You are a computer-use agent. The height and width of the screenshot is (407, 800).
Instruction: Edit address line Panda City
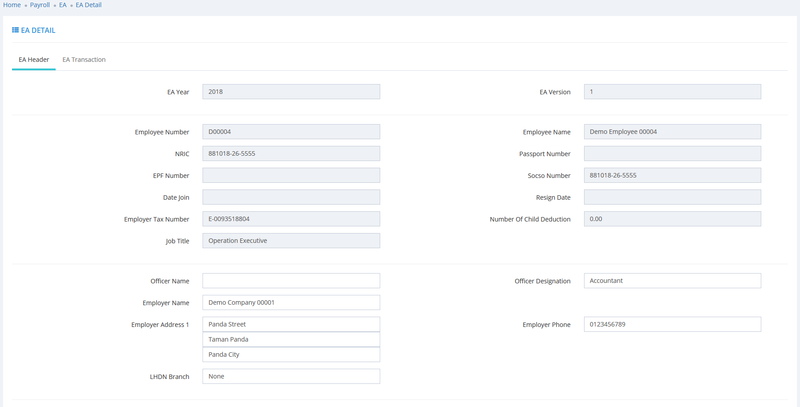[291, 354]
